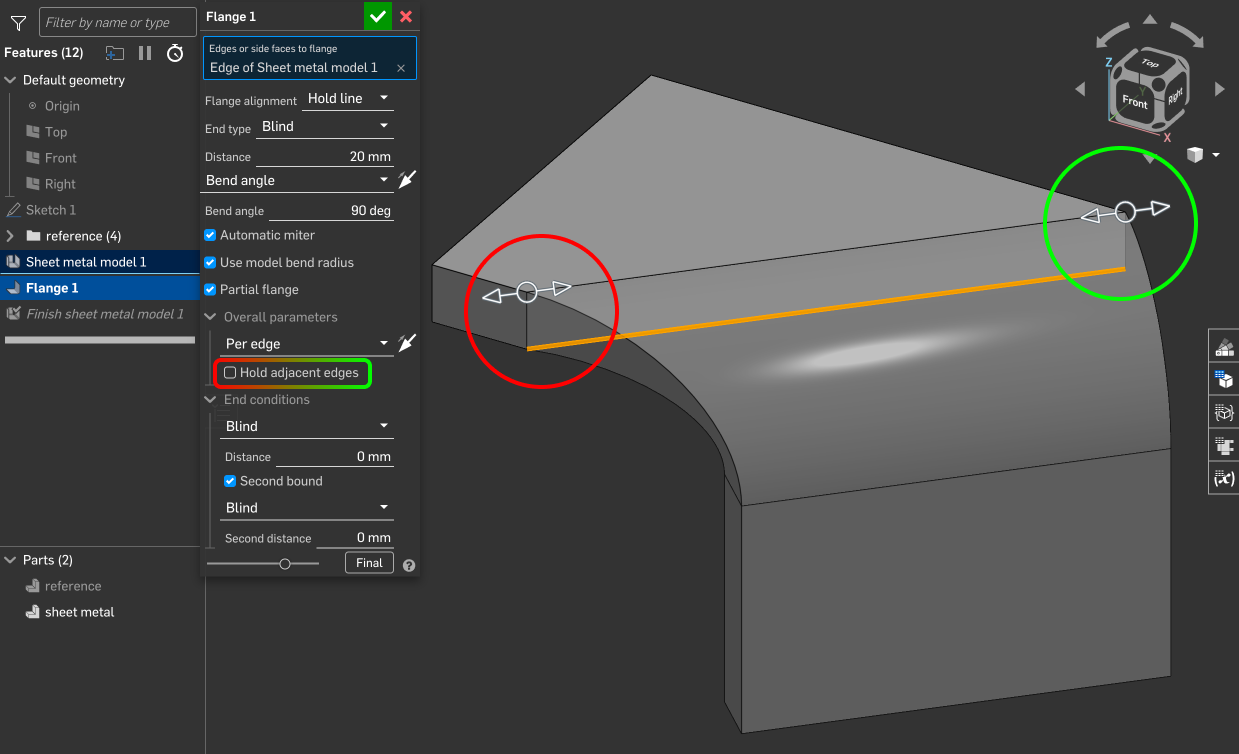Image resolution: width=1239 pixels, height=754 pixels.
Task: Open the Per edge dropdown
Action: [x=306, y=344]
